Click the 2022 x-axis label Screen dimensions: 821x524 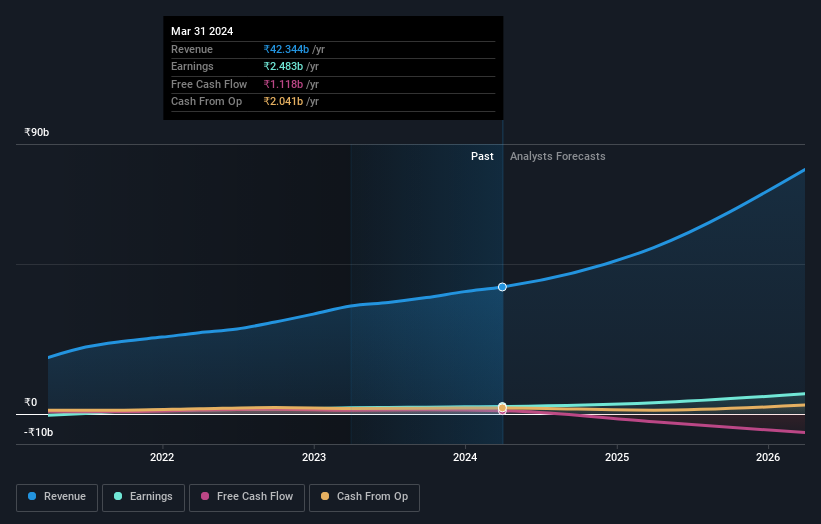[162, 457]
